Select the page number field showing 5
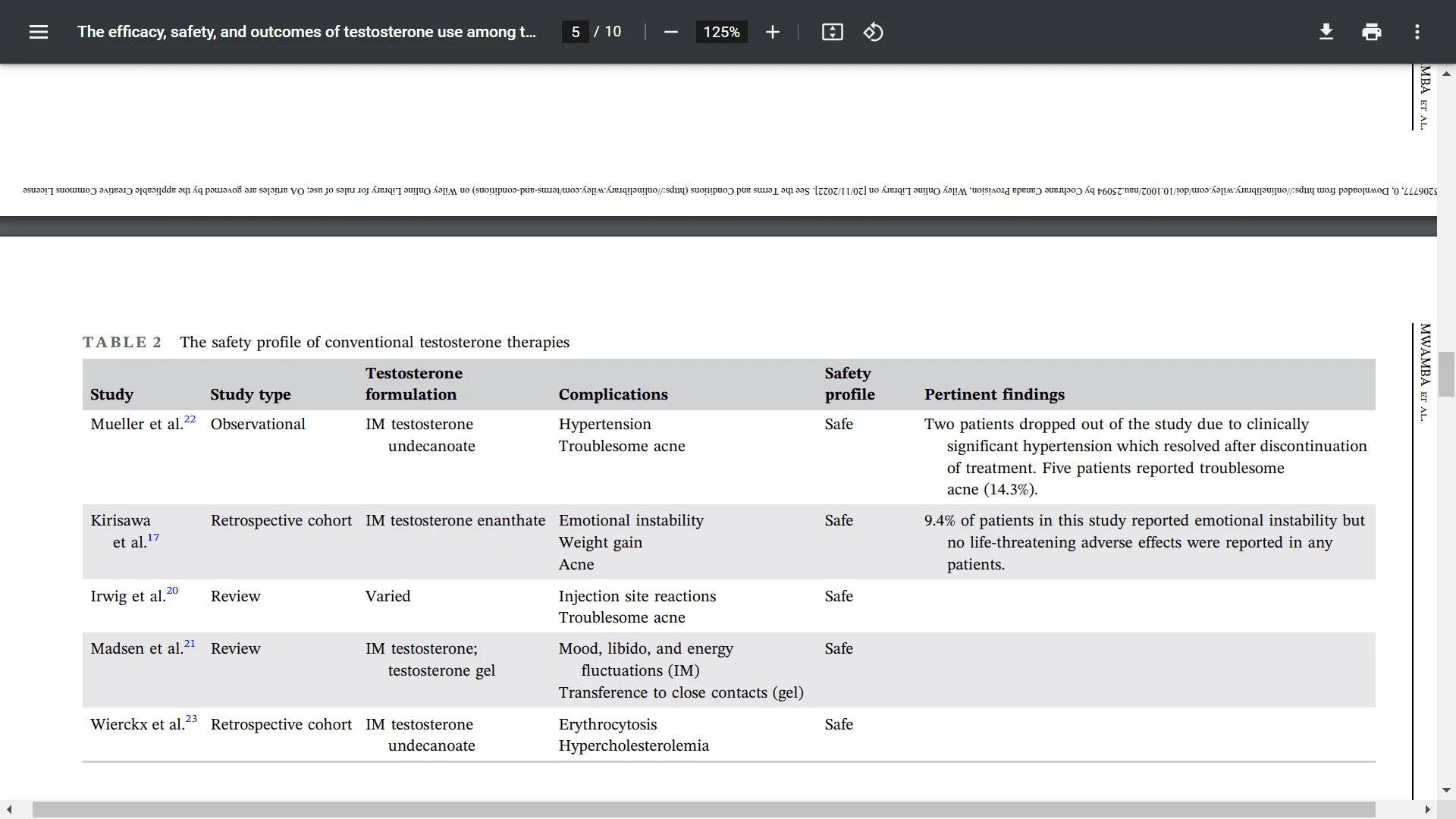Screen dimensions: 1456x819 576,32
